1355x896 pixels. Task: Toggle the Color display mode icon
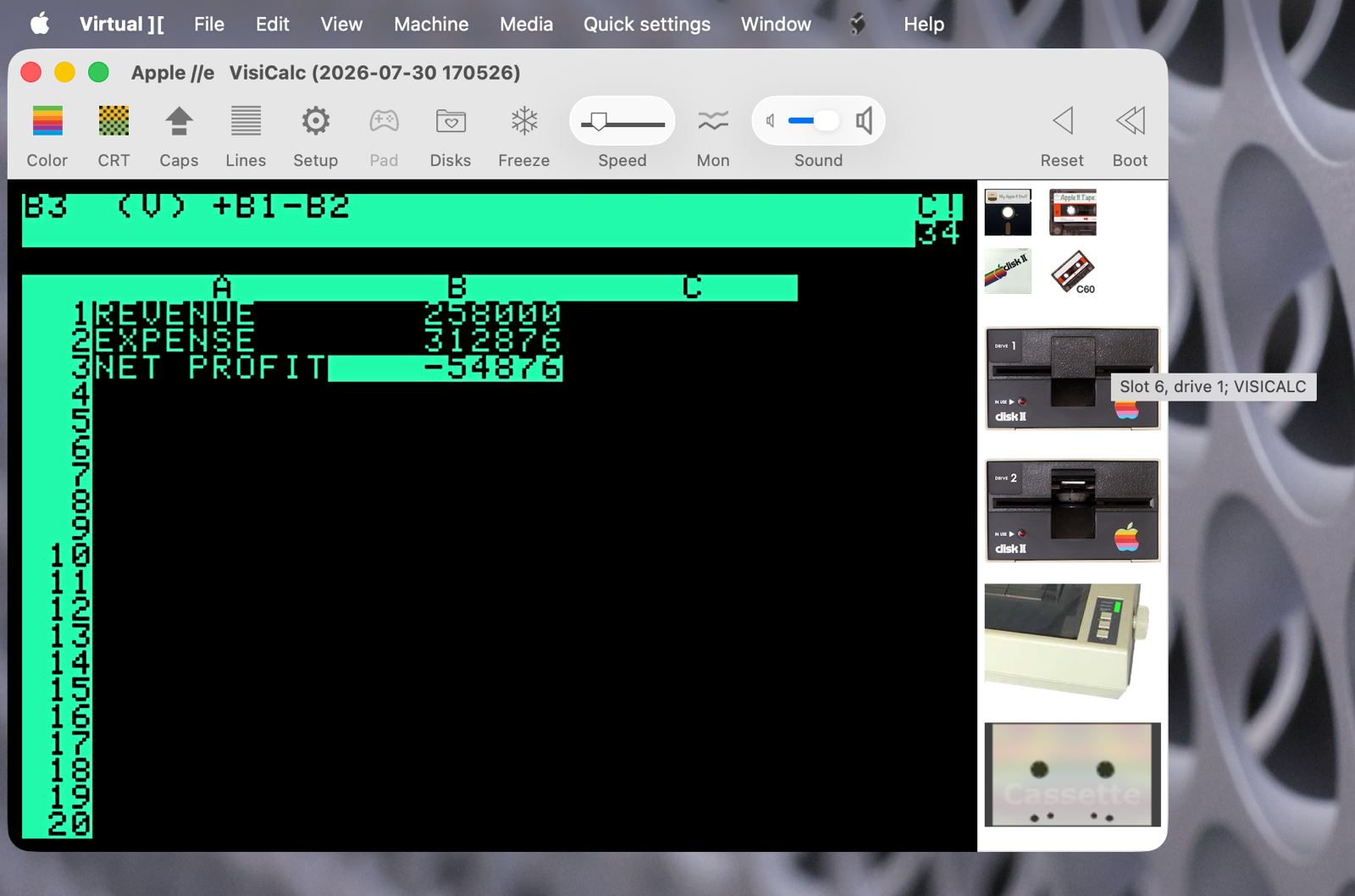(x=47, y=121)
